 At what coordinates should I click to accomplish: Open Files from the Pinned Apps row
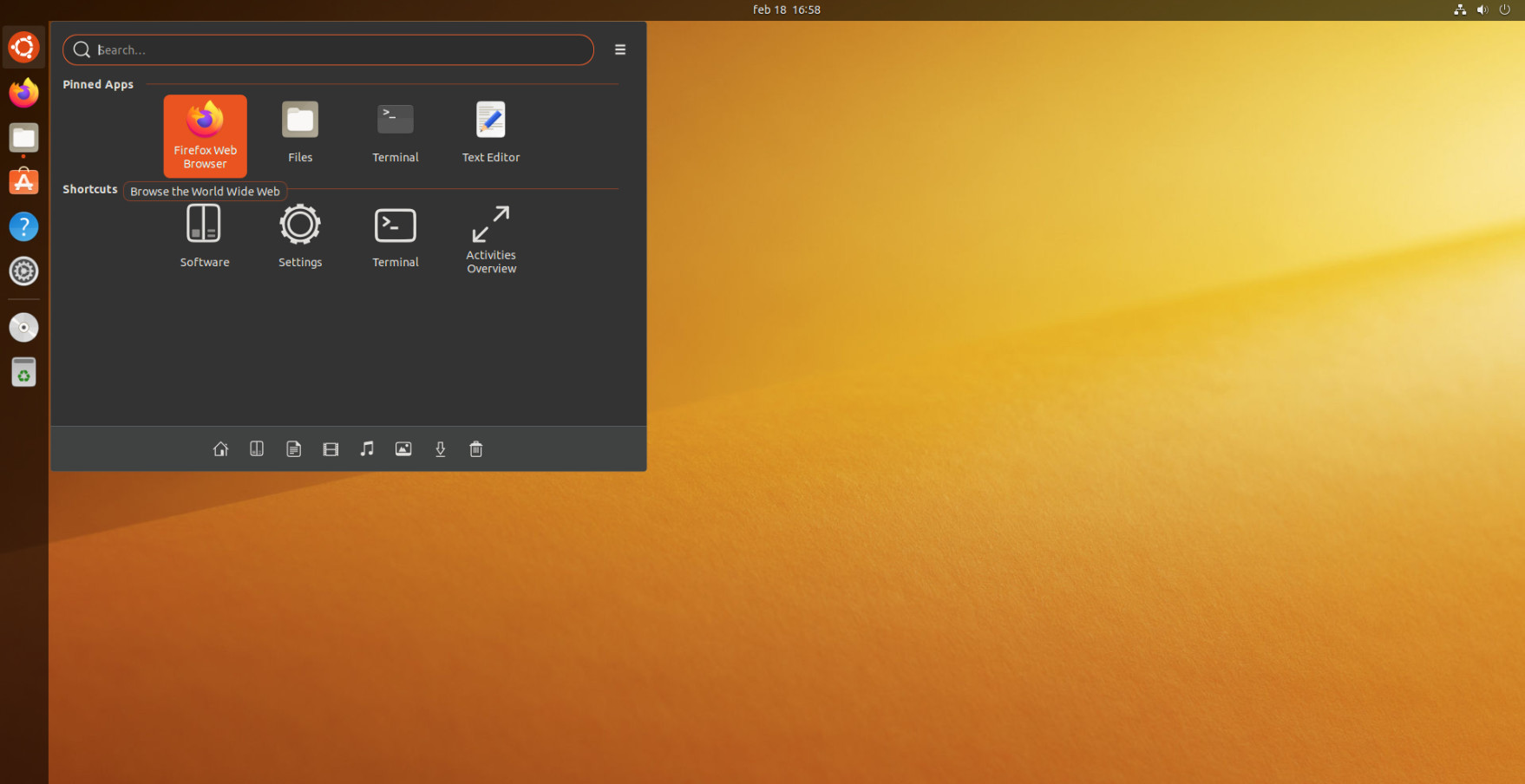click(x=300, y=133)
